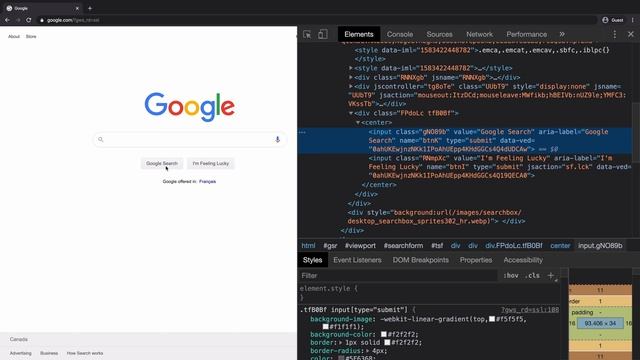Open the Properties tab
Viewport: 640px width, 360px height.
pos(476,260)
